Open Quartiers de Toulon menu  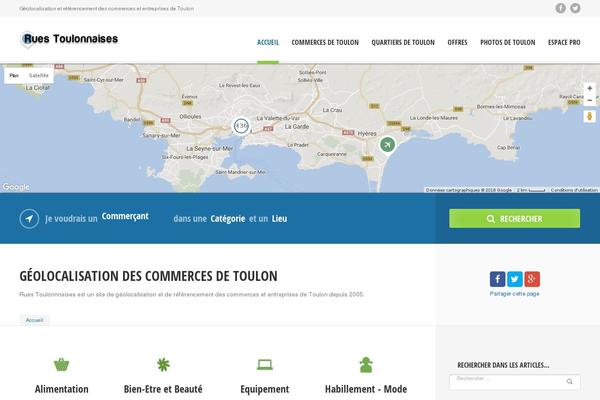(x=403, y=42)
